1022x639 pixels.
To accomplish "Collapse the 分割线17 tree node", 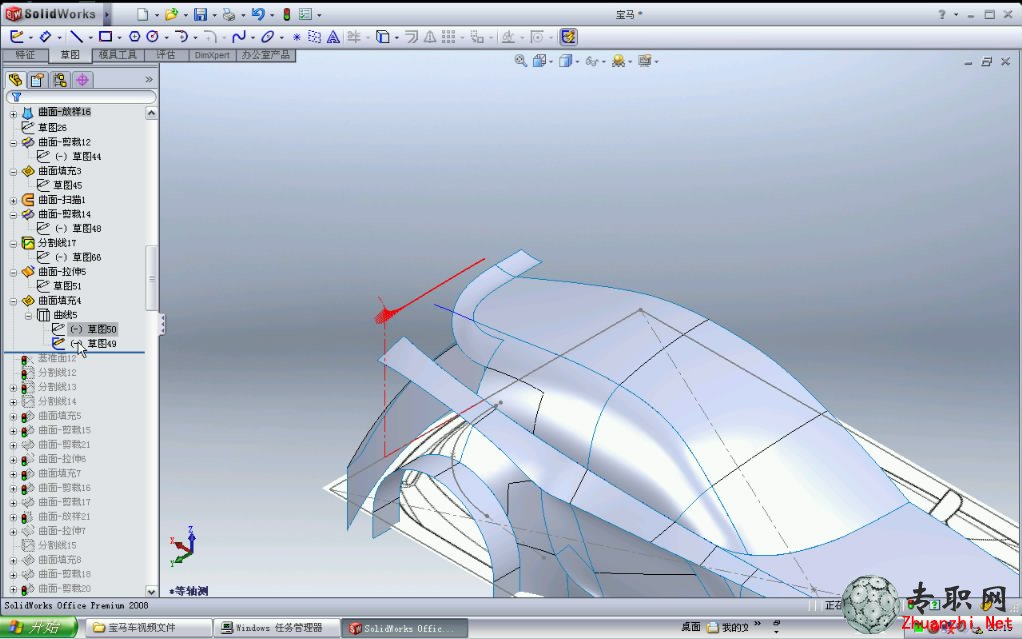I will [x=14, y=244].
